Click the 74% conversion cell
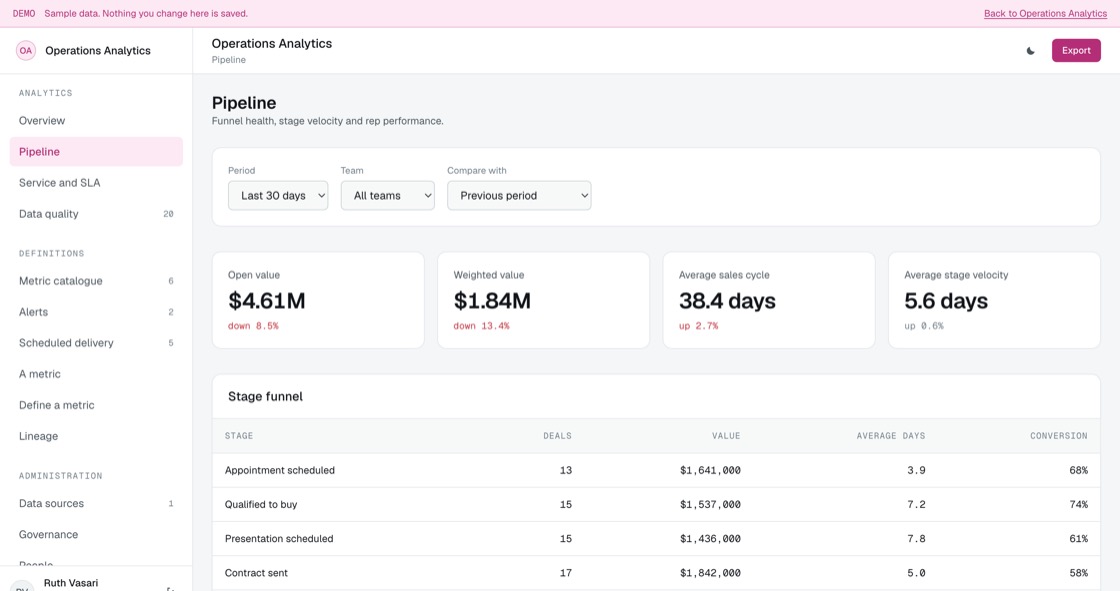Viewport: 1120px width, 591px height. click(1079, 505)
